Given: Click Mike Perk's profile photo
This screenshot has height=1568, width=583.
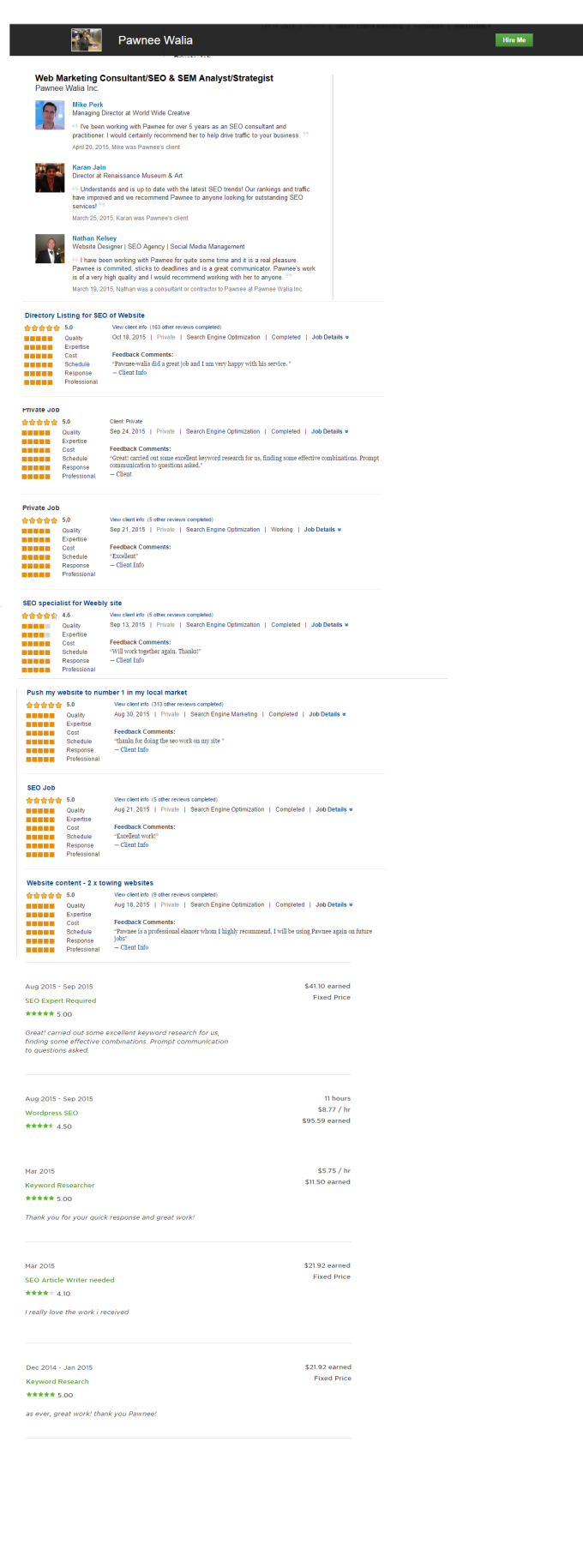Looking at the screenshot, I should tap(49, 116).
